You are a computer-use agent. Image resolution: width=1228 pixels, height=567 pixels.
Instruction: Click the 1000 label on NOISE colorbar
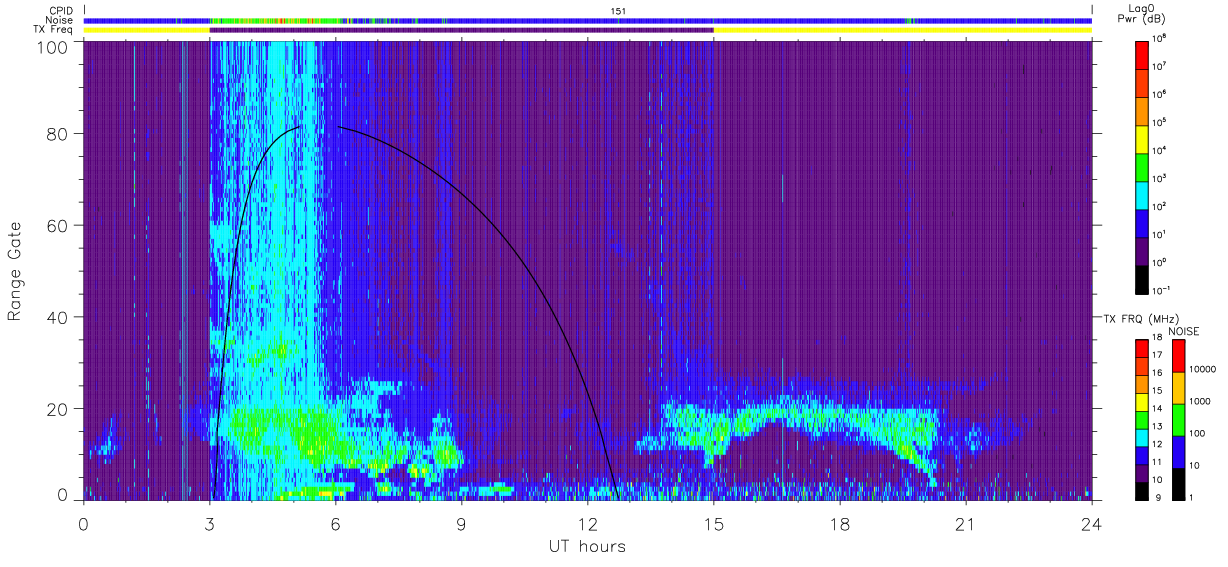click(x=1200, y=403)
